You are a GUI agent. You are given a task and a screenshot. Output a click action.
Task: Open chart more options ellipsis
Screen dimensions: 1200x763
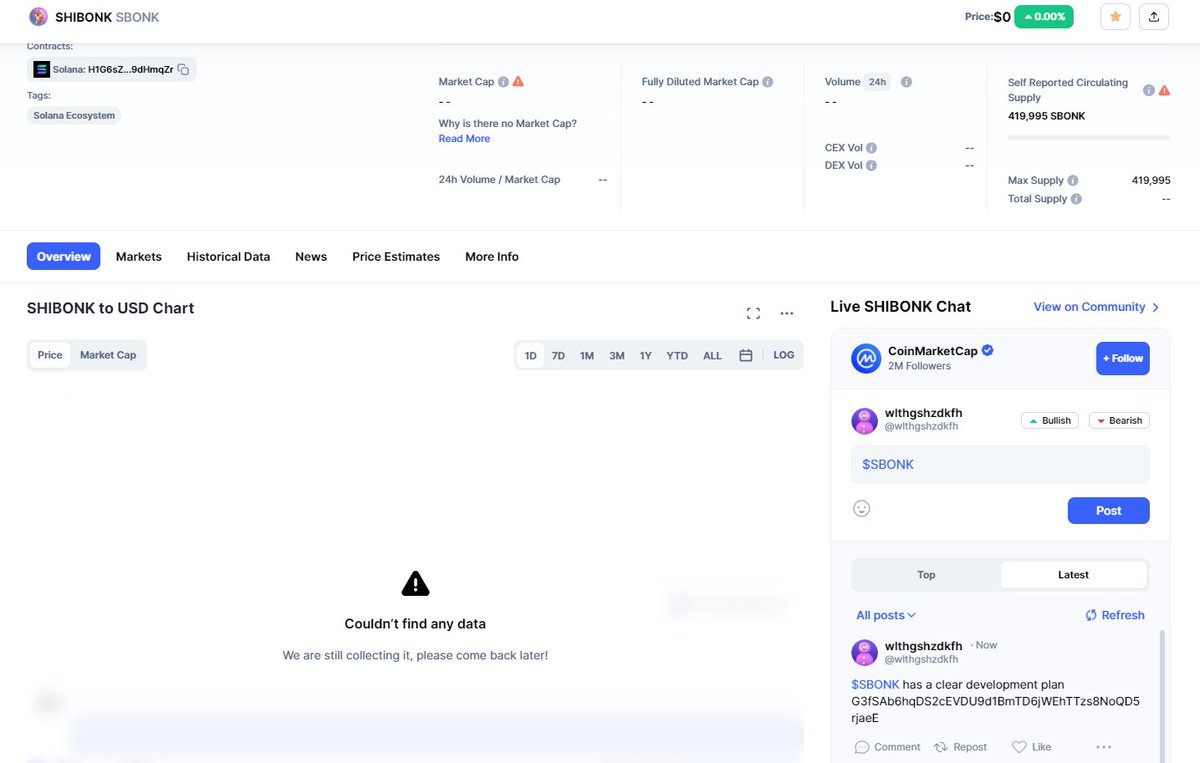tap(787, 313)
